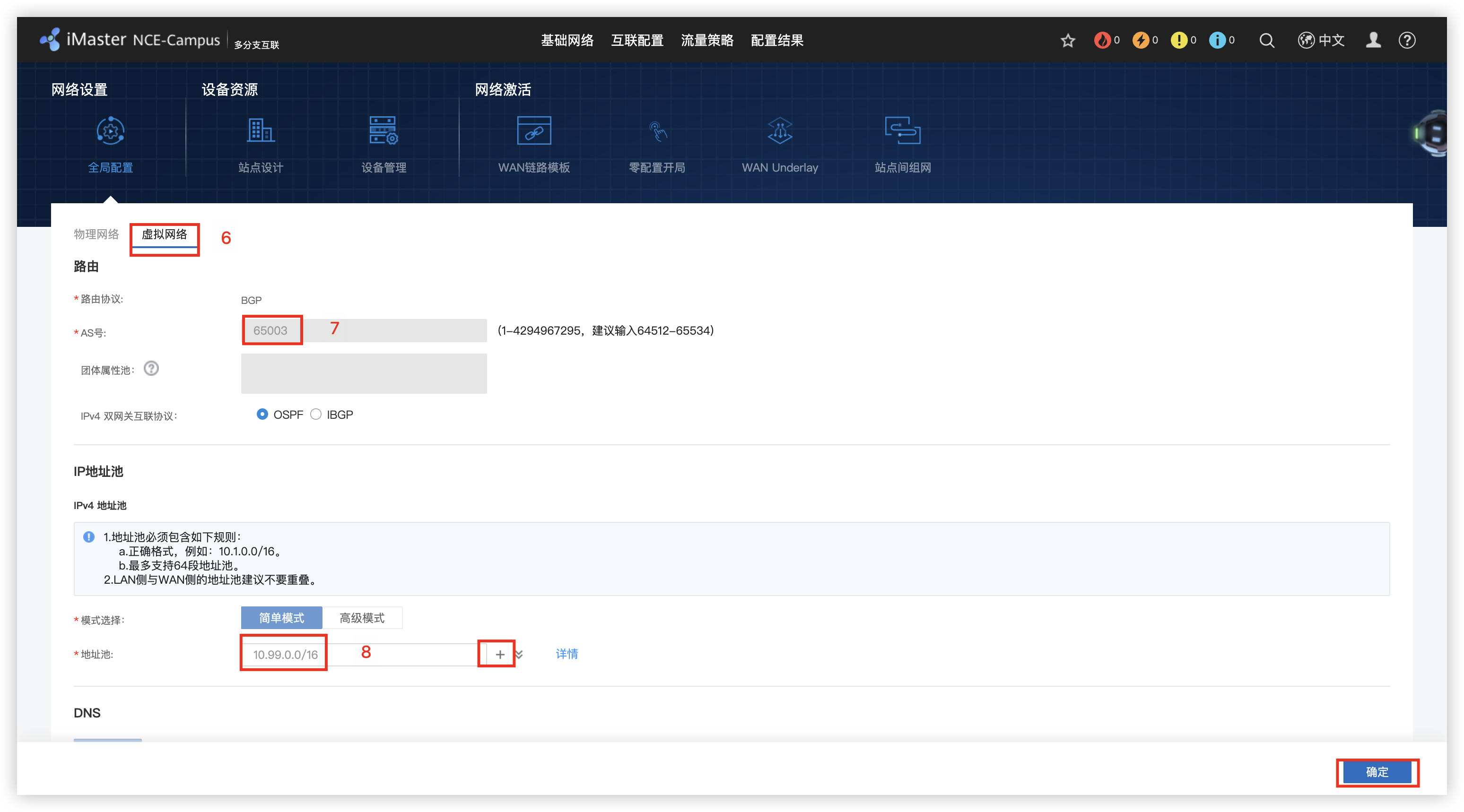
Task: Open the WAN Underlay icon
Action: [x=780, y=131]
